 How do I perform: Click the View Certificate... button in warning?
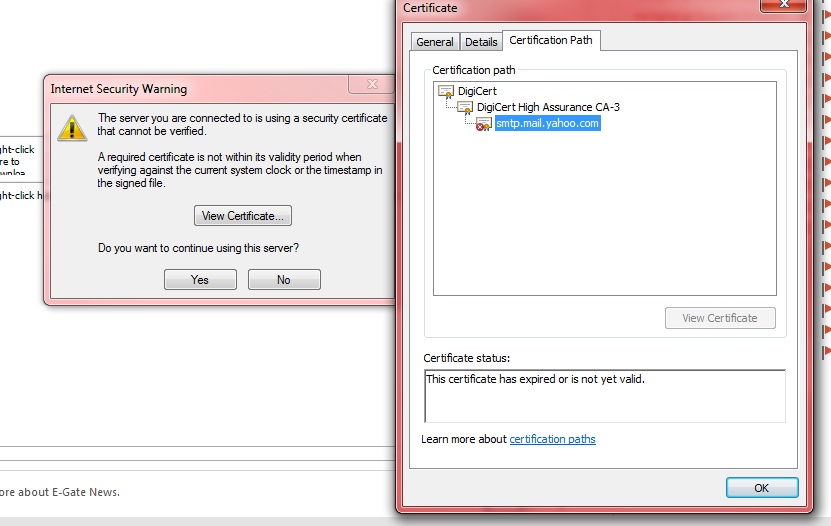pyautogui.click(x=243, y=216)
